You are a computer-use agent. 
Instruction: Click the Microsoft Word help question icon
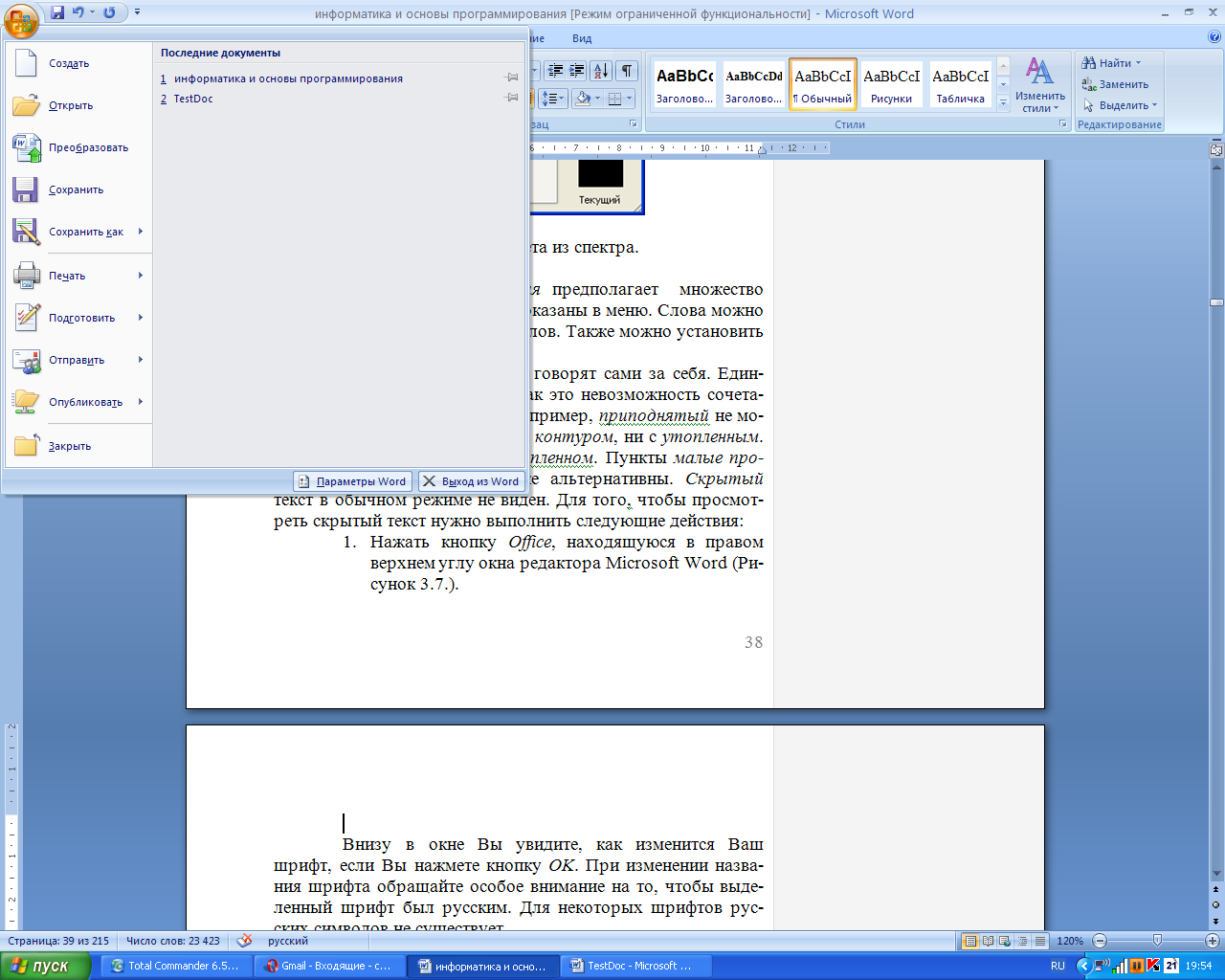(1215, 38)
